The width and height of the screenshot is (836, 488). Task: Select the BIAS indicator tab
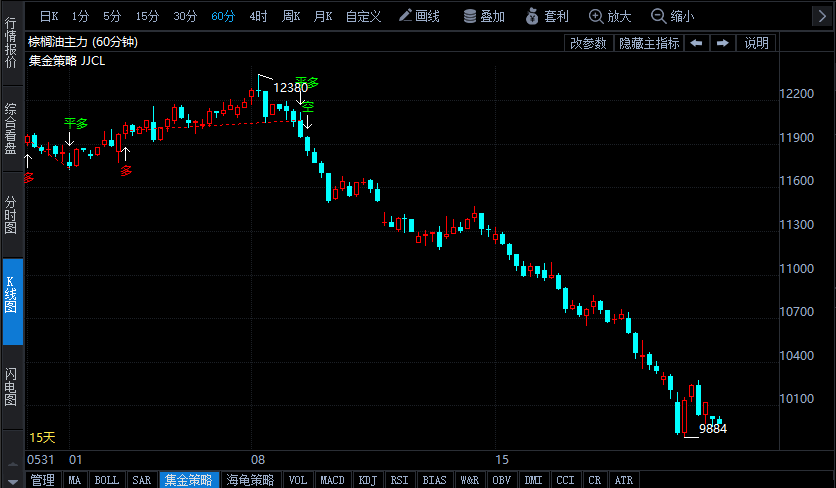tap(435, 480)
